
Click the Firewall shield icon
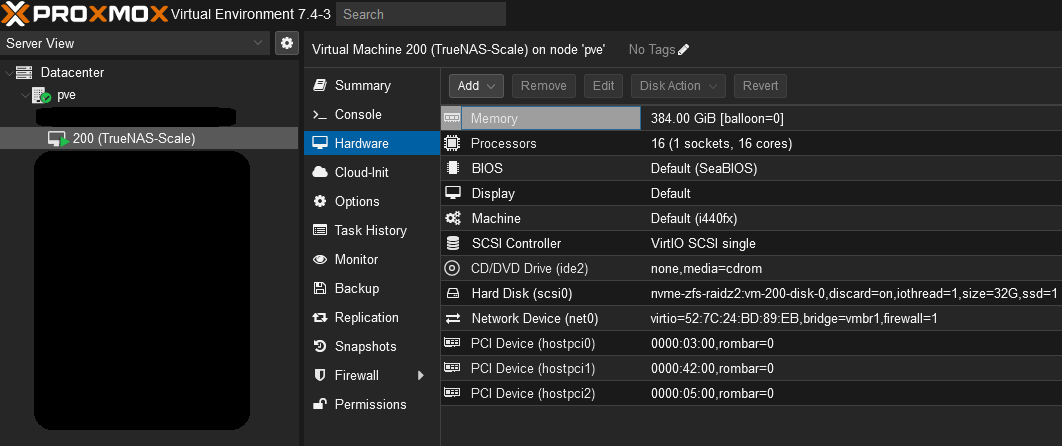(320, 376)
